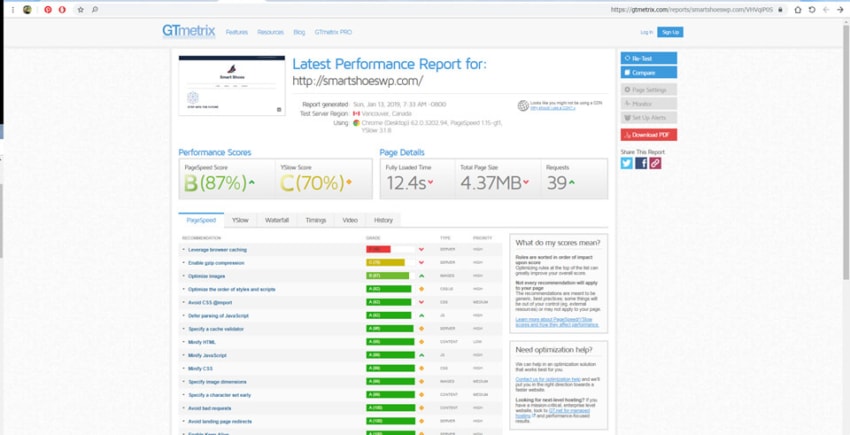Click the Pinterest extension icon in browser bar
This screenshot has height=435, width=850.
point(48,9)
